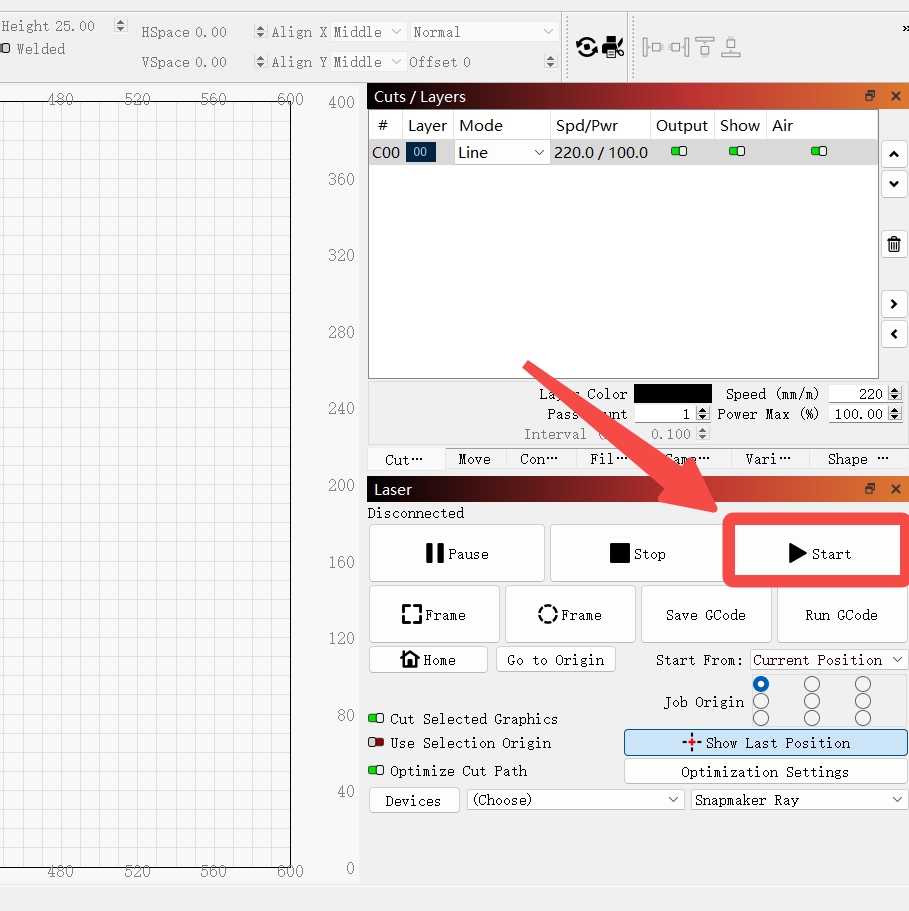
Task: Click the circular rubber-band Frame button
Action: tap(570, 614)
